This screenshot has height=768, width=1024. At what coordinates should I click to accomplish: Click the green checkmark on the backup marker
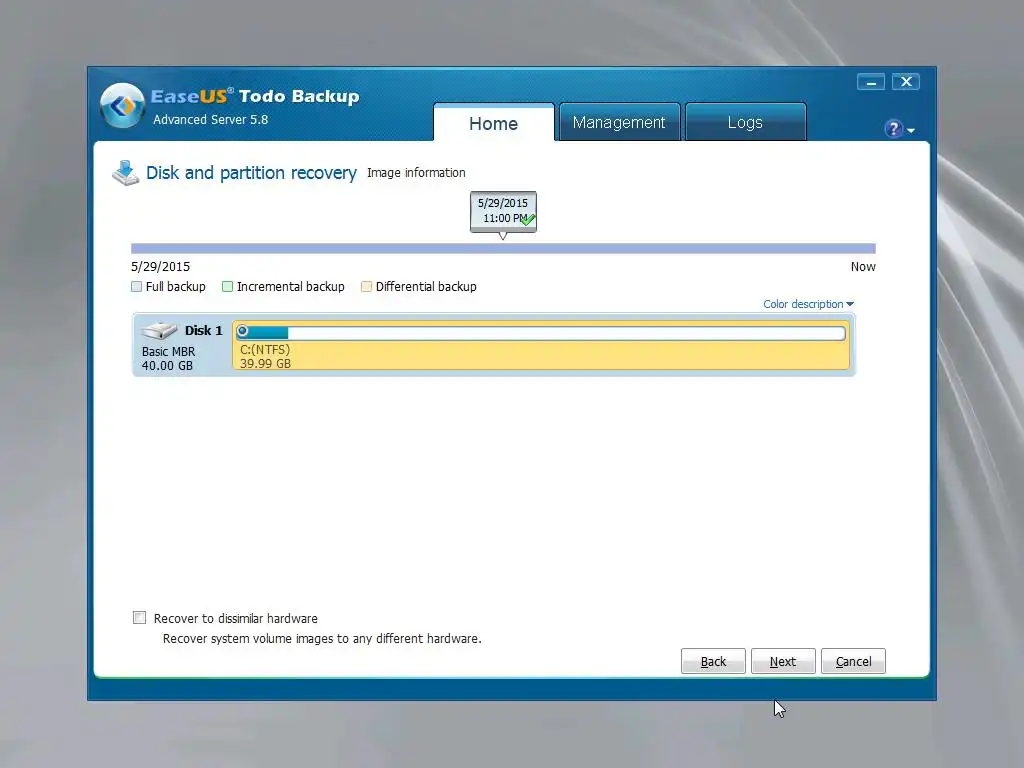[528, 220]
